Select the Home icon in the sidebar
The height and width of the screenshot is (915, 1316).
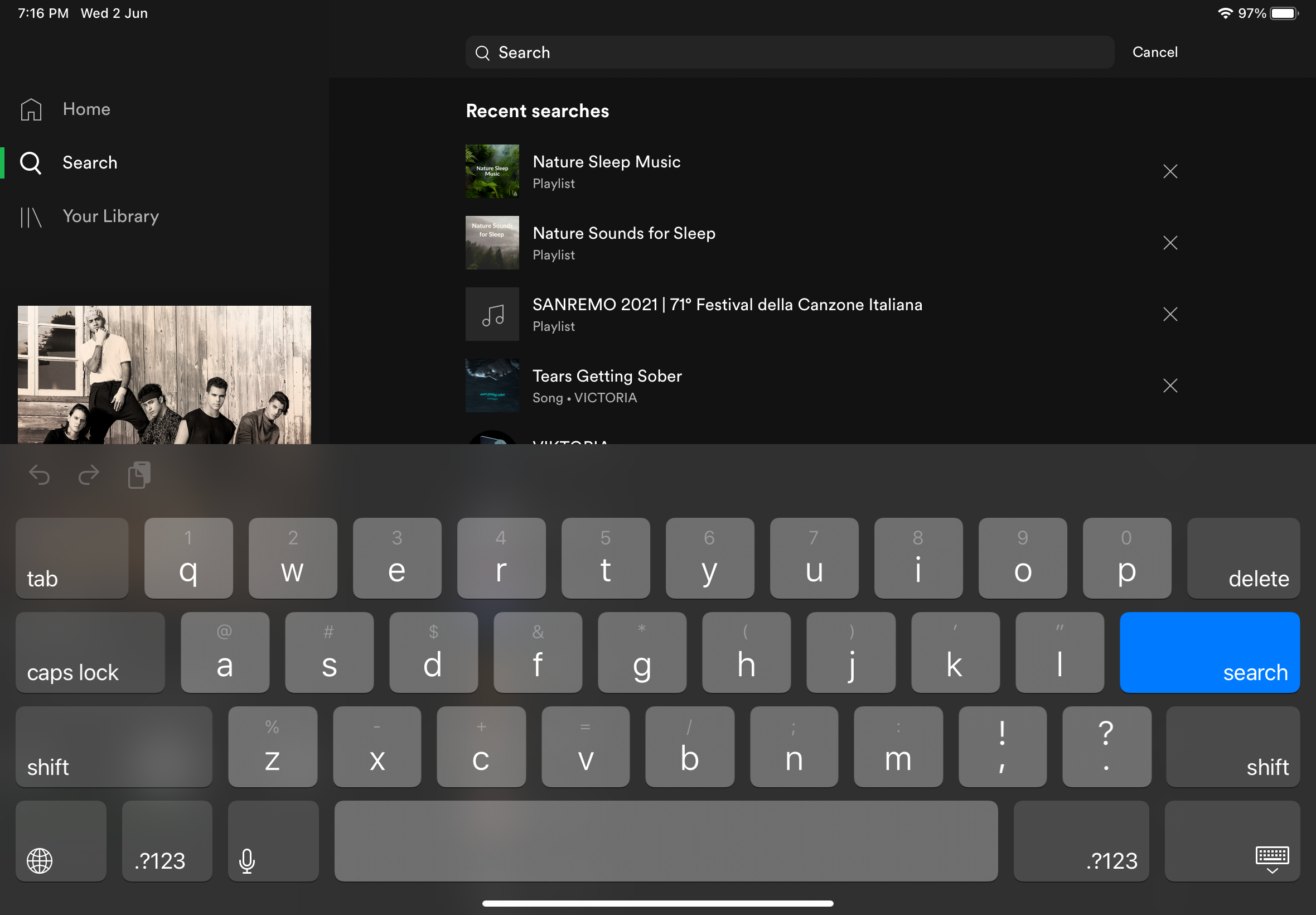pyautogui.click(x=30, y=109)
